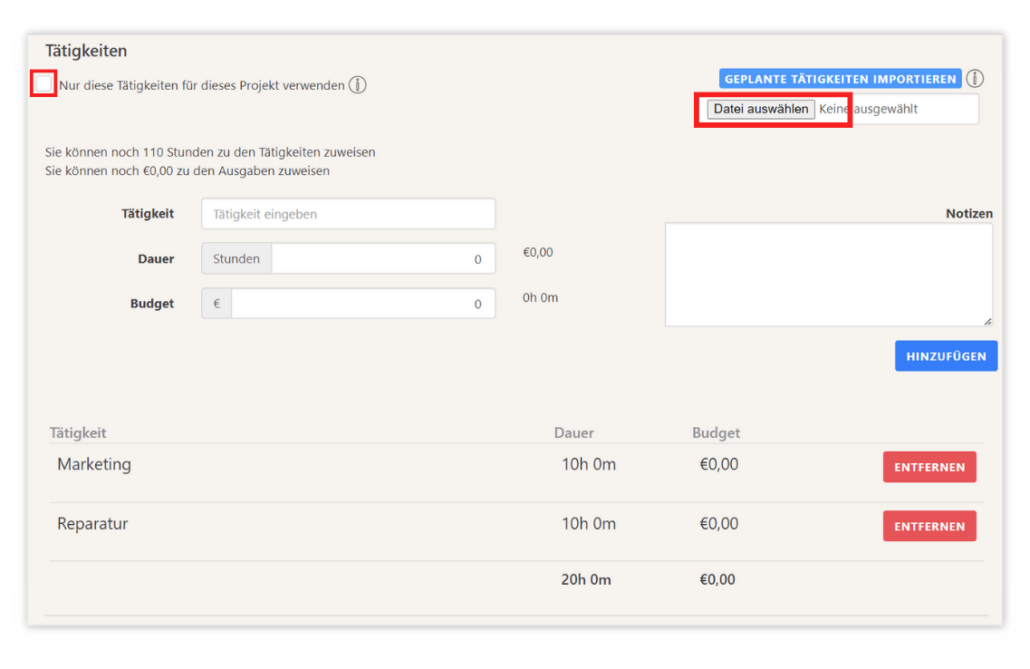This screenshot has height=669, width=1030.
Task: Grab the Notizen textarea resize handle
Action: click(x=987, y=320)
